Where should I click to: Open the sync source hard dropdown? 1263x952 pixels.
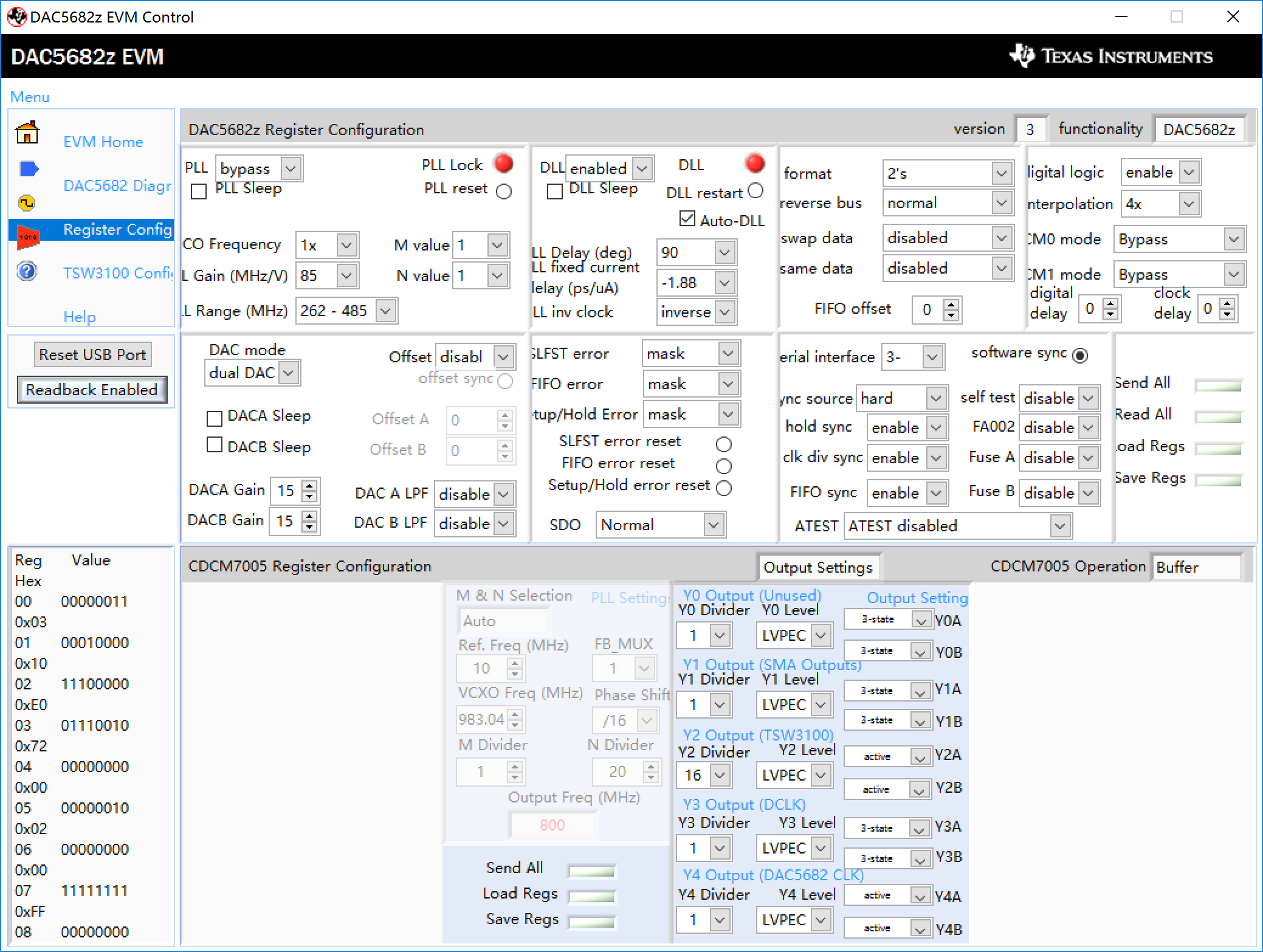point(901,399)
